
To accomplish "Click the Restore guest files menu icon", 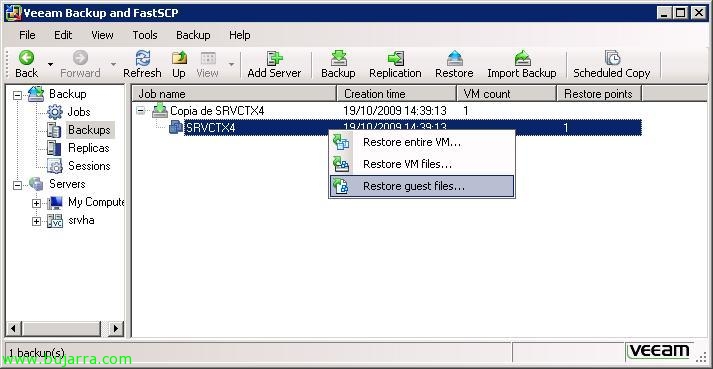I will (x=341, y=186).
